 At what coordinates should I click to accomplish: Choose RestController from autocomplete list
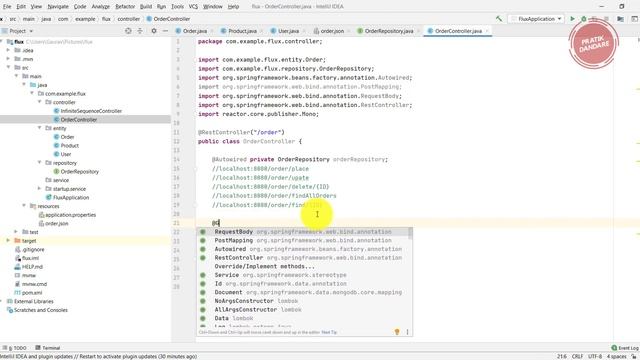click(304, 258)
